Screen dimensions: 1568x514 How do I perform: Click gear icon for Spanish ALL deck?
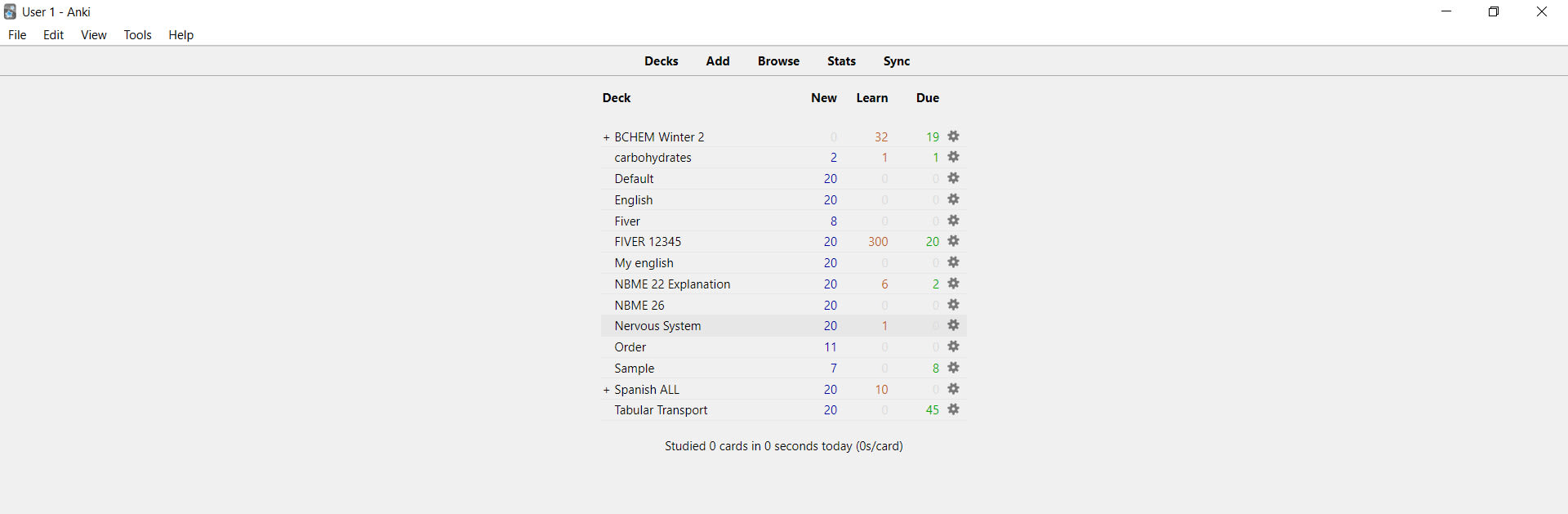click(x=954, y=389)
